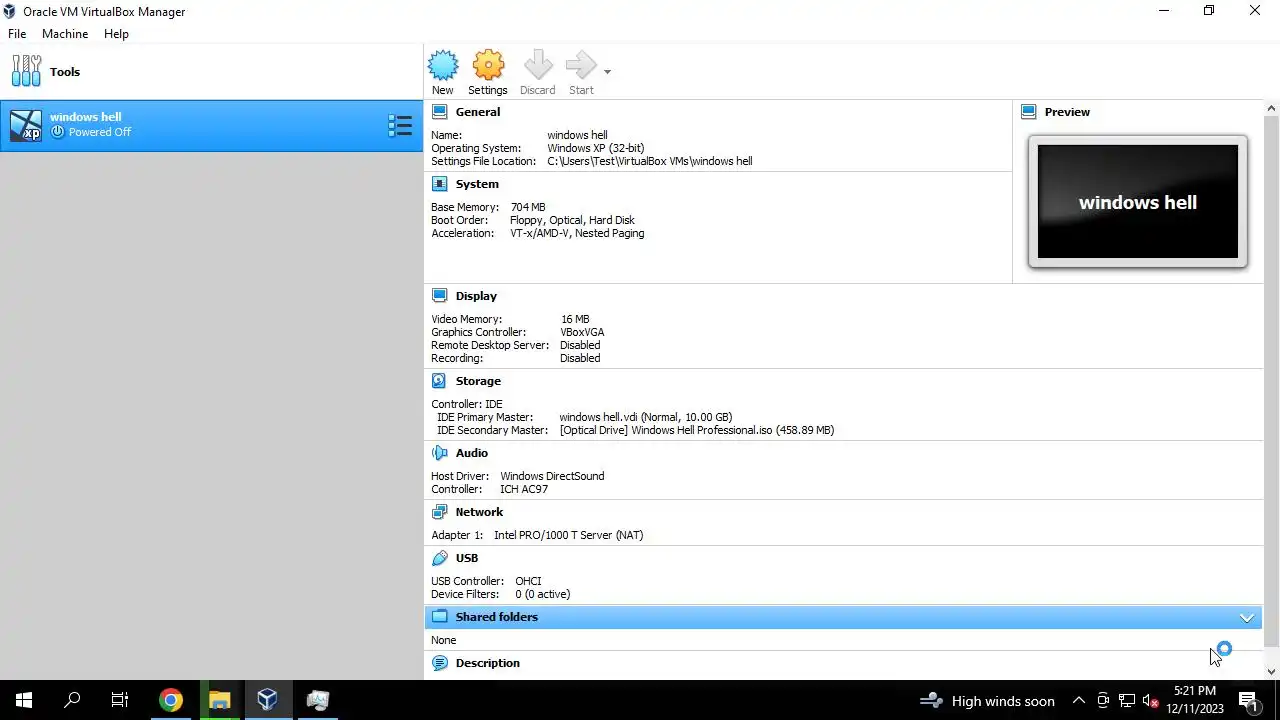Click the Preview section monitor icon
The height and width of the screenshot is (720, 1280).
click(x=1028, y=112)
